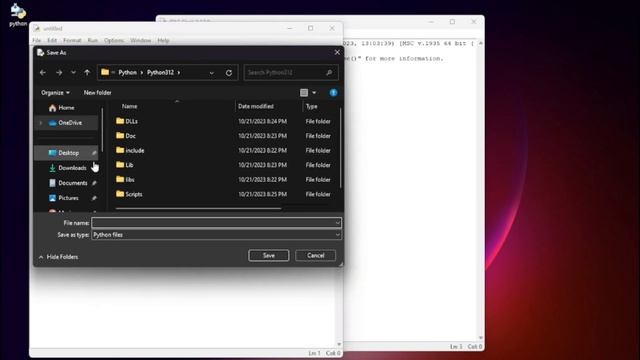Click the folder icon in address bar
This screenshot has height=360, width=640.
pyautogui.click(x=105, y=72)
